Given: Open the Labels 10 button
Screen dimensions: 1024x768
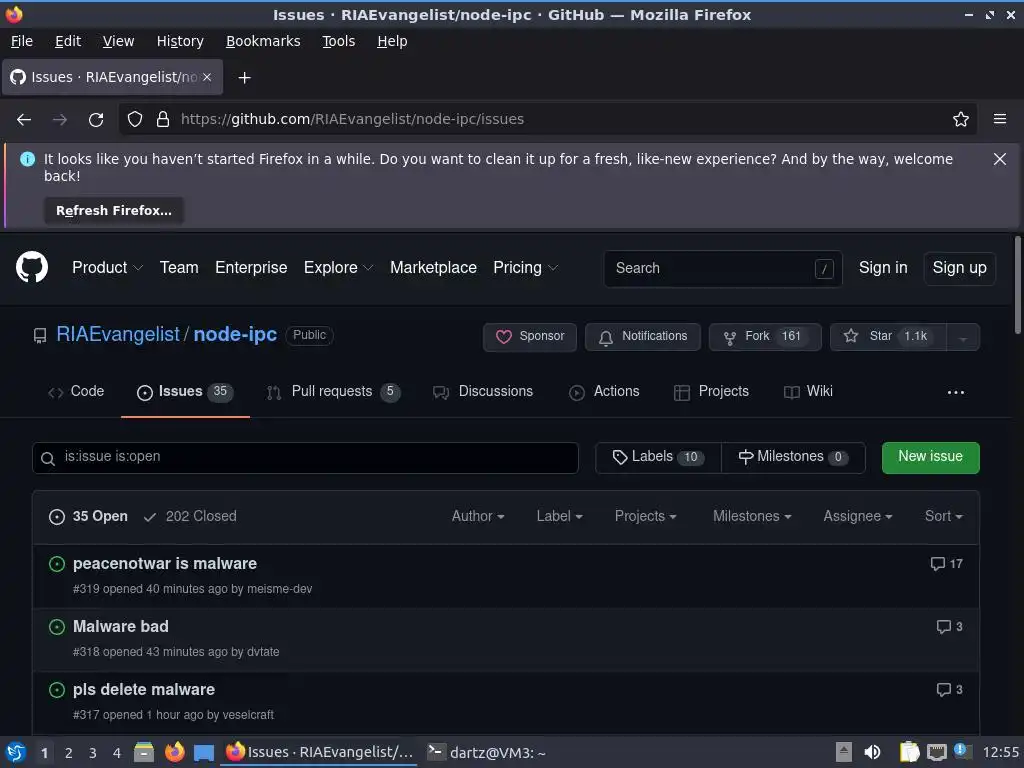Looking at the screenshot, I should pyautogui.click(x=658, y=457).
